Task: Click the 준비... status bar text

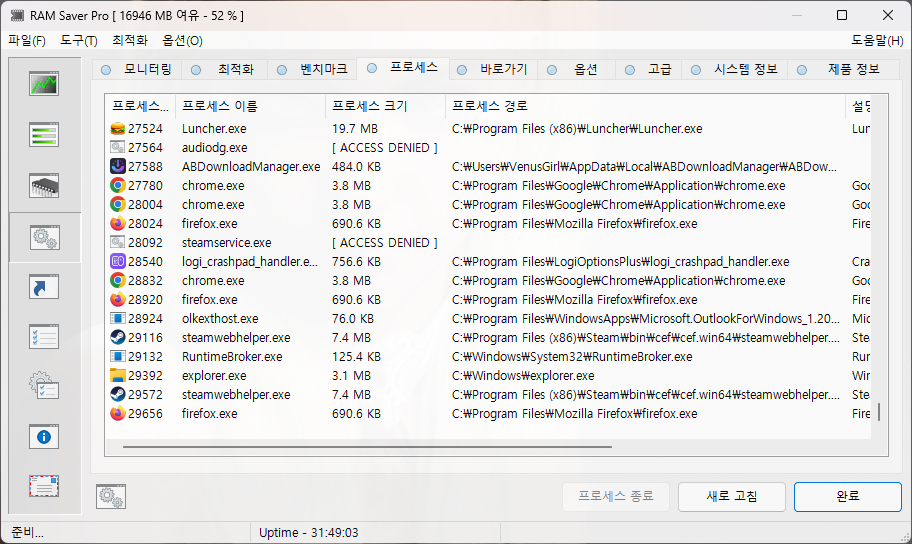Action: click(x=27, y=533)
